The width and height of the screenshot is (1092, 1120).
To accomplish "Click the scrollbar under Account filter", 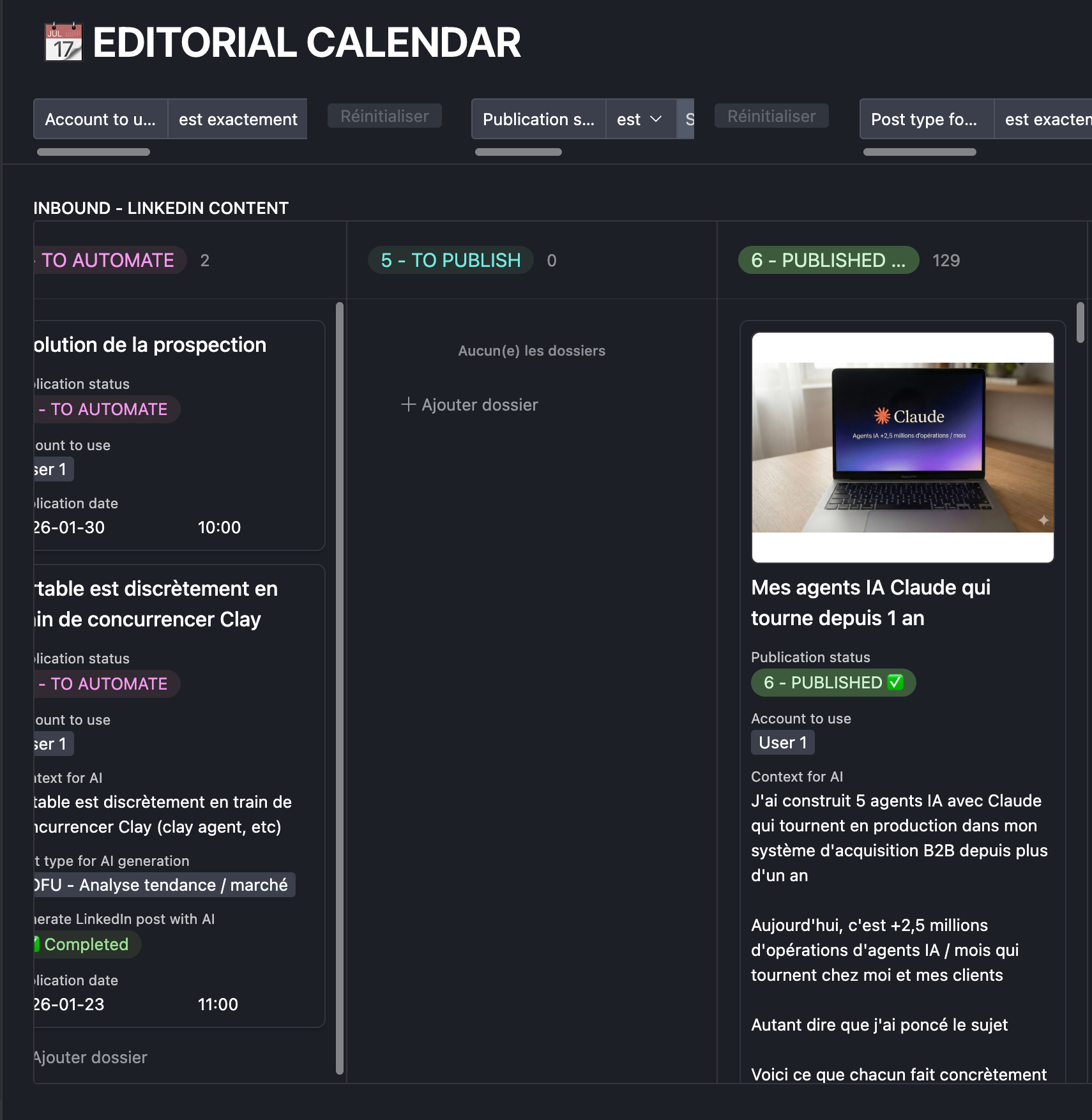I will click(93, 152).
